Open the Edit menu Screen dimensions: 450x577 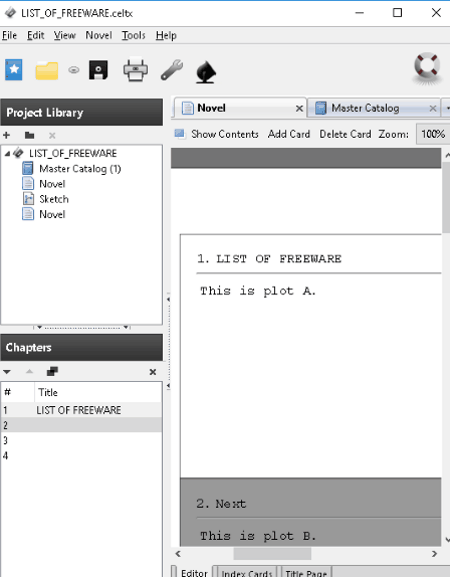pyautogui.click(x=36, y=35)
